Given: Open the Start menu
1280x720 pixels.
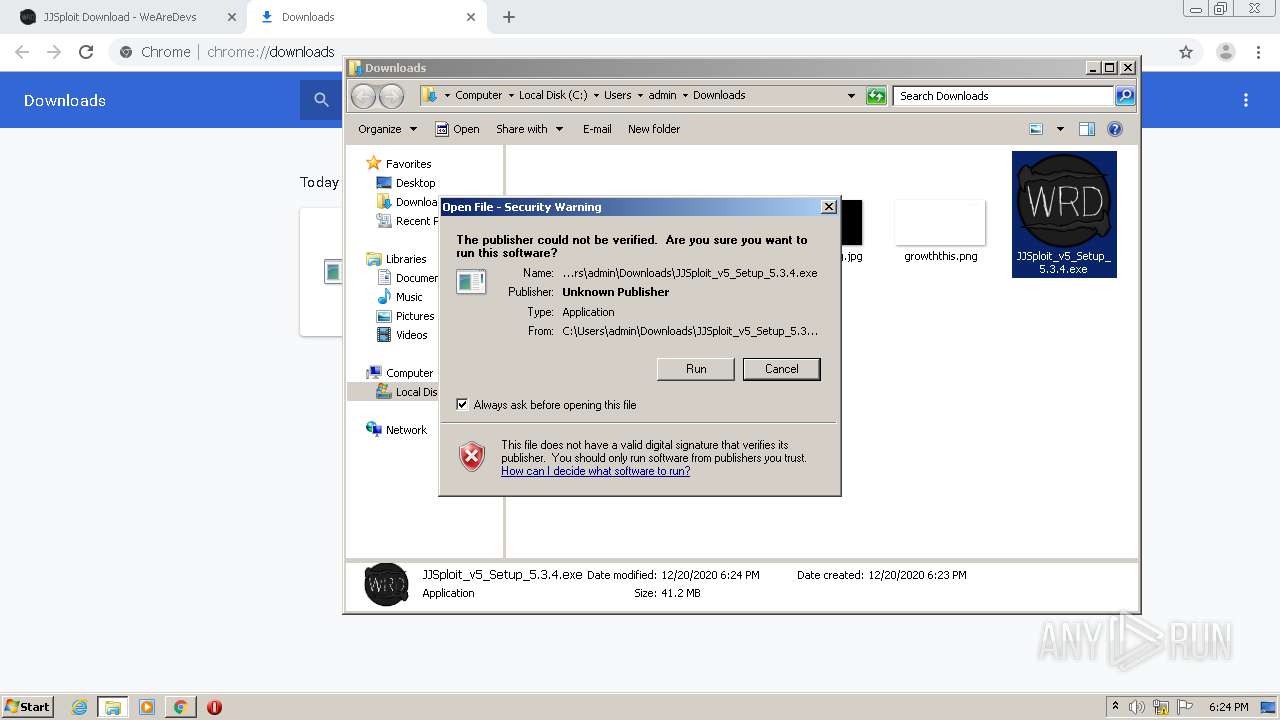Looking at the screenshot, I should pyautogui.click(x=28, y=706).
